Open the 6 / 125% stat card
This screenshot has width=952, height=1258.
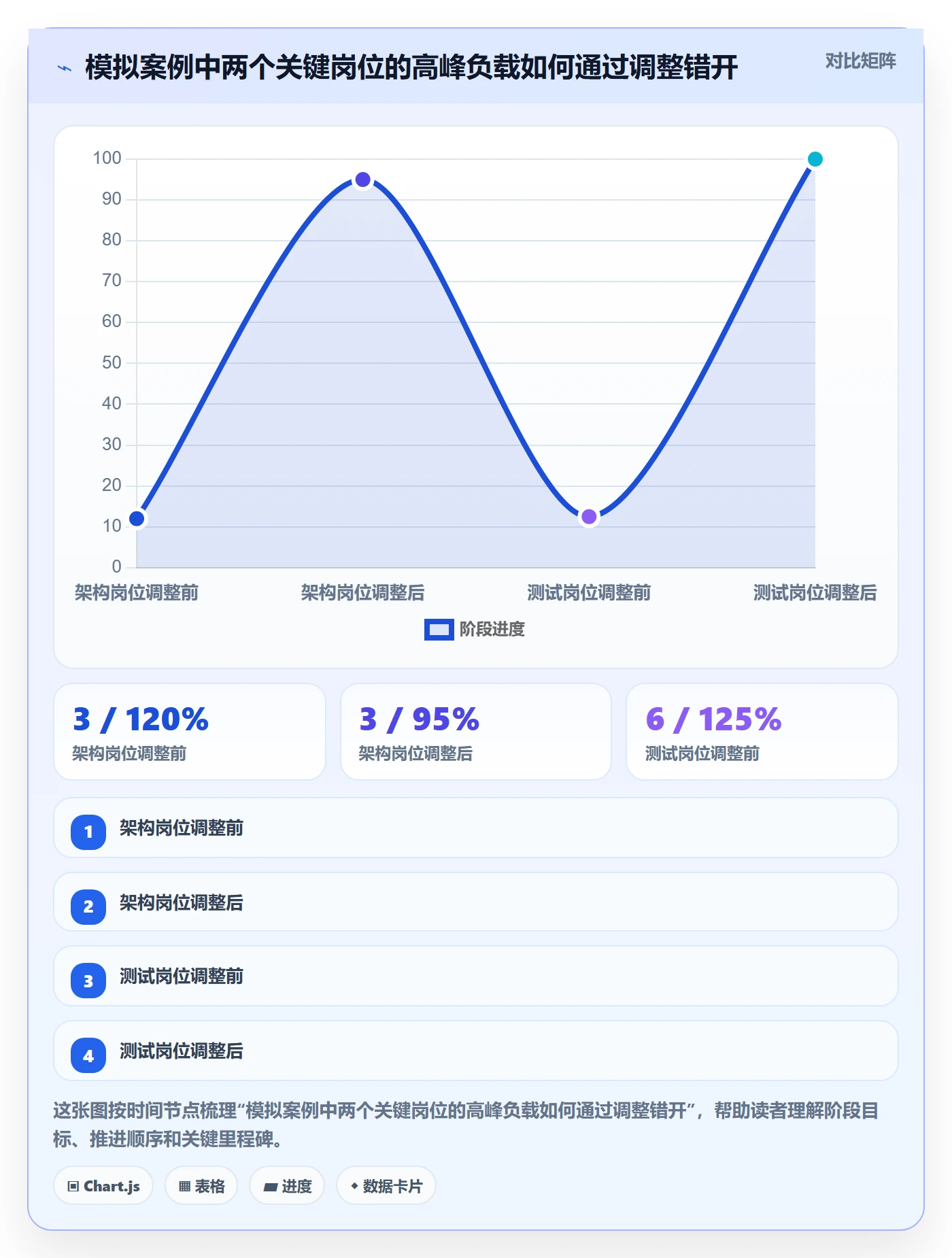pyautogui.click(x=762, y=732)
